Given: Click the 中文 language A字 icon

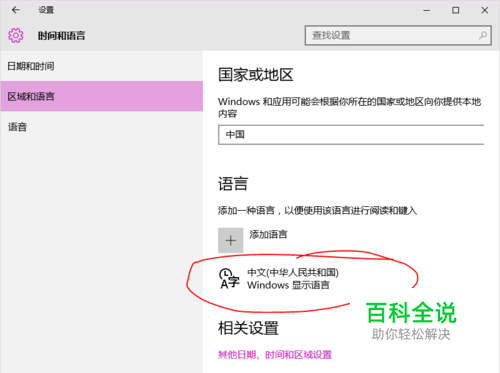Looking at the screenshot, I should 229,278.
